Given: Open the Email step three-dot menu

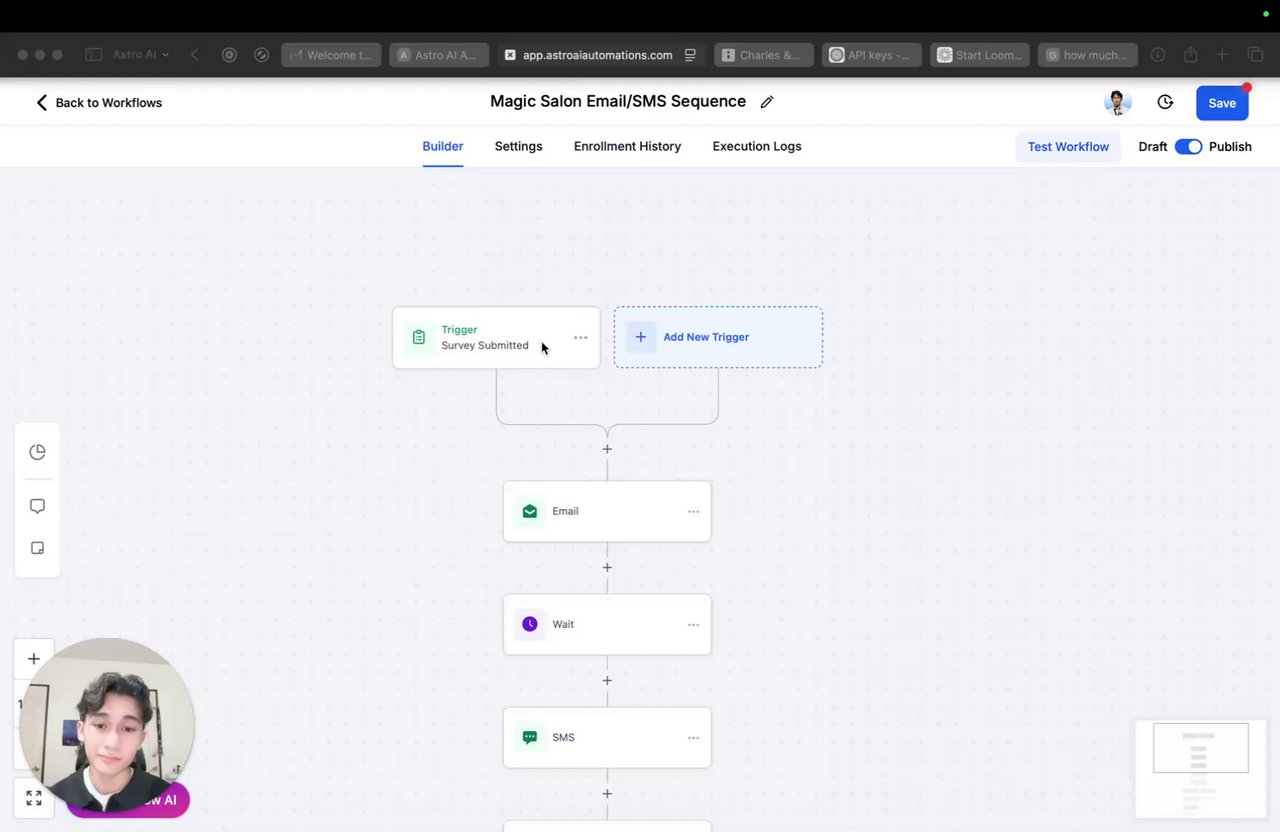Looking at the screenshot, I should coord(693,511).
